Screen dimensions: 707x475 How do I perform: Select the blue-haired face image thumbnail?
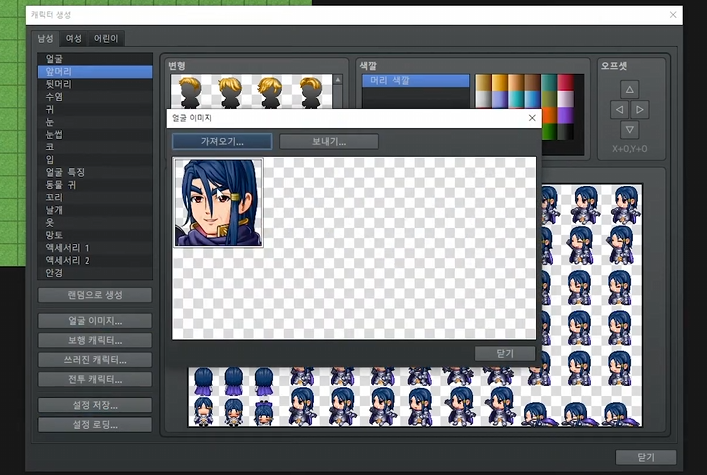[219, 203]
